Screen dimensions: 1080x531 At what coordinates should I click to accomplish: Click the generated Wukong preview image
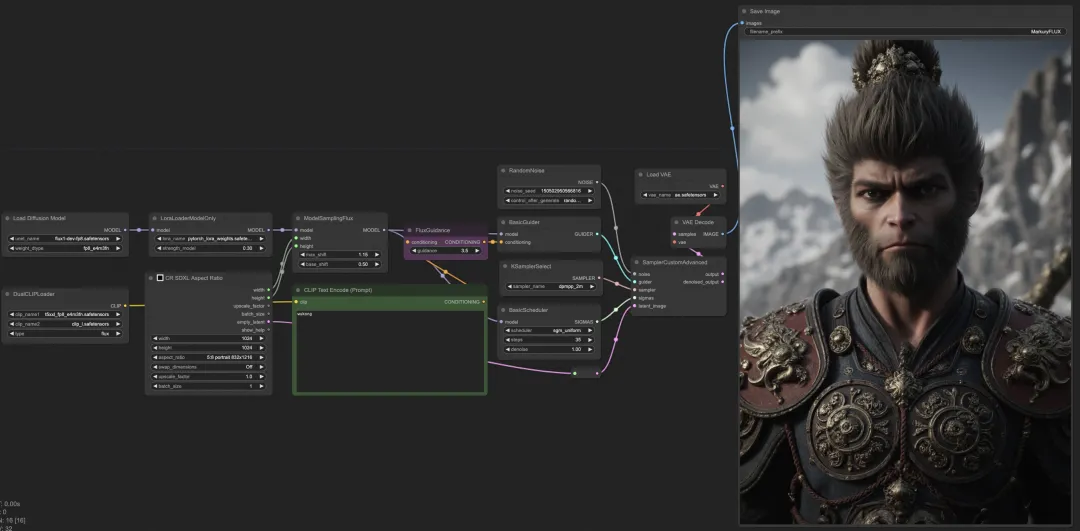point(904,282)
